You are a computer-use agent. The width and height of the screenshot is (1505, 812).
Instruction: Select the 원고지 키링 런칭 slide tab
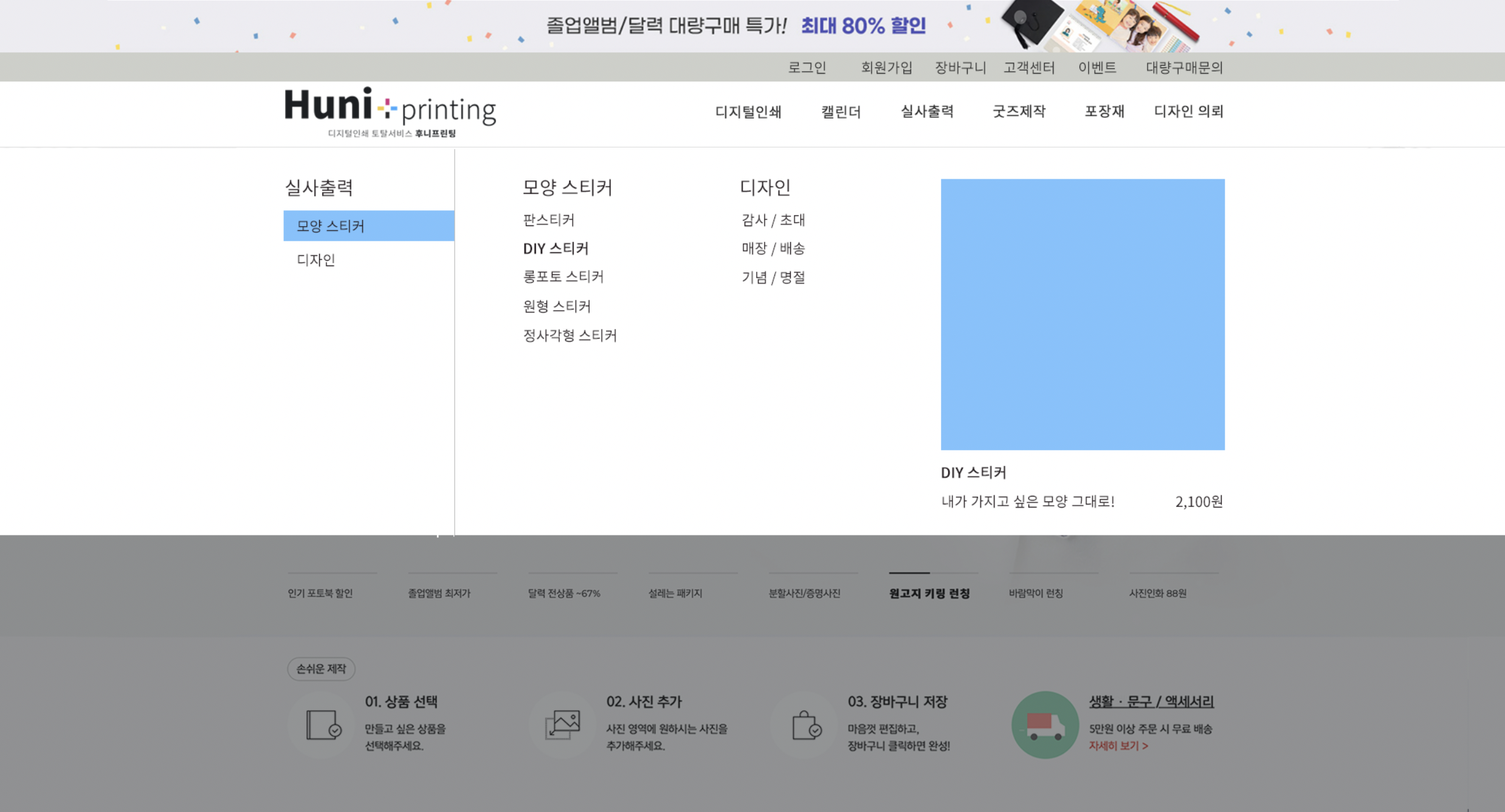coord(929,593)
